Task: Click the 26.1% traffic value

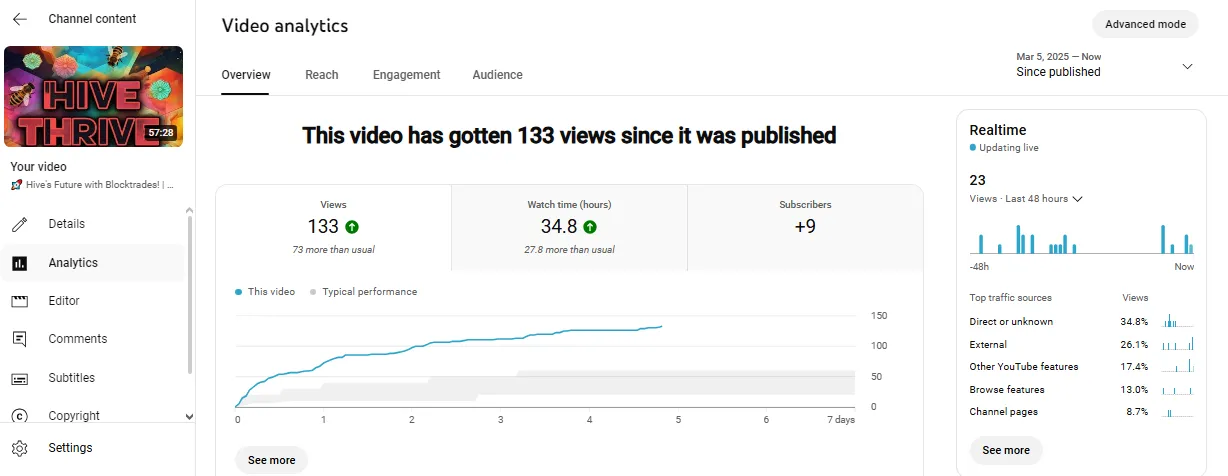Action: coord(1134,345)
